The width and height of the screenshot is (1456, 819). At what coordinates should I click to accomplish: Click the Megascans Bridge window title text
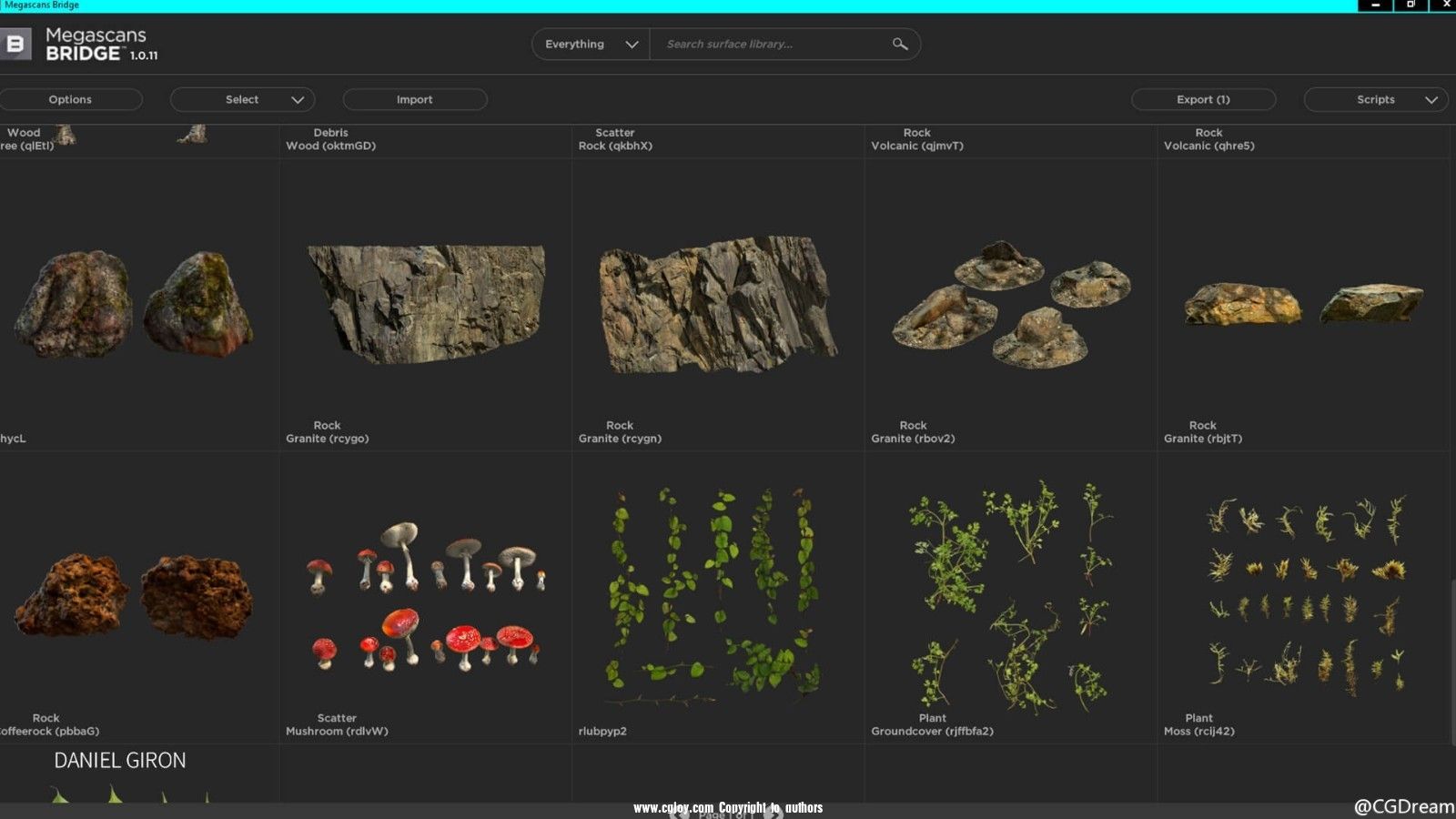[x=41, y=5]
